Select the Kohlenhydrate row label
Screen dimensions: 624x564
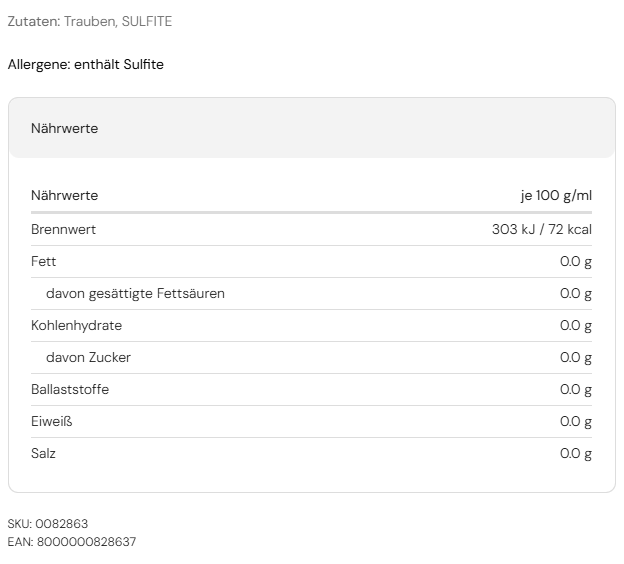(x=76, y=325)
